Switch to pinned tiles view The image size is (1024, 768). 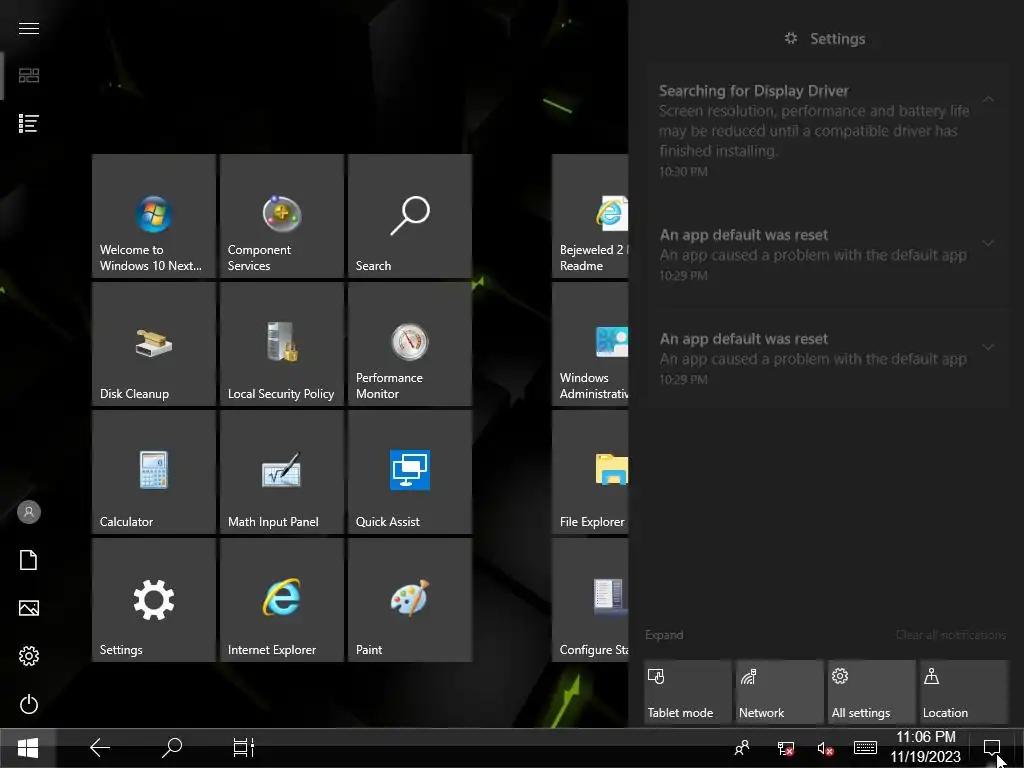(29, 75)
